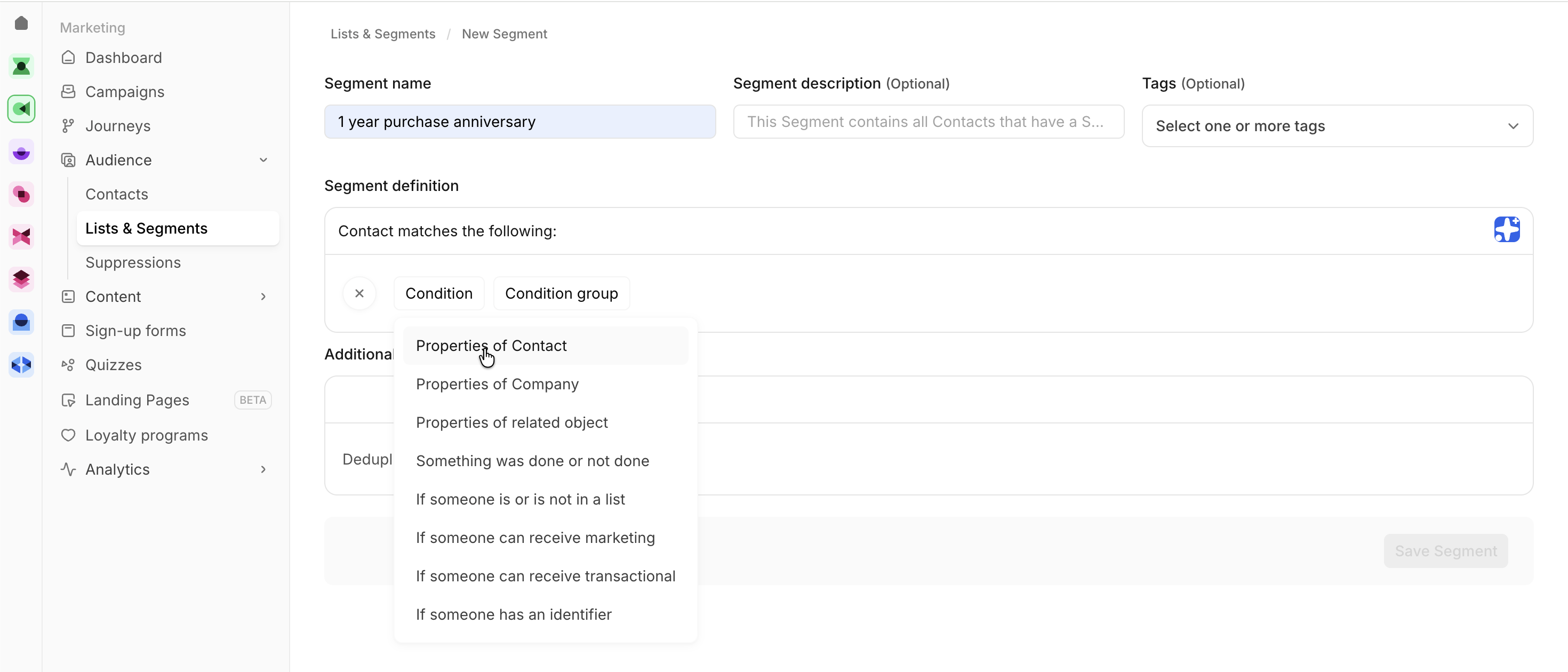Select Properties of Company option
1568x672 pixels.
click(x=497, y=384)
